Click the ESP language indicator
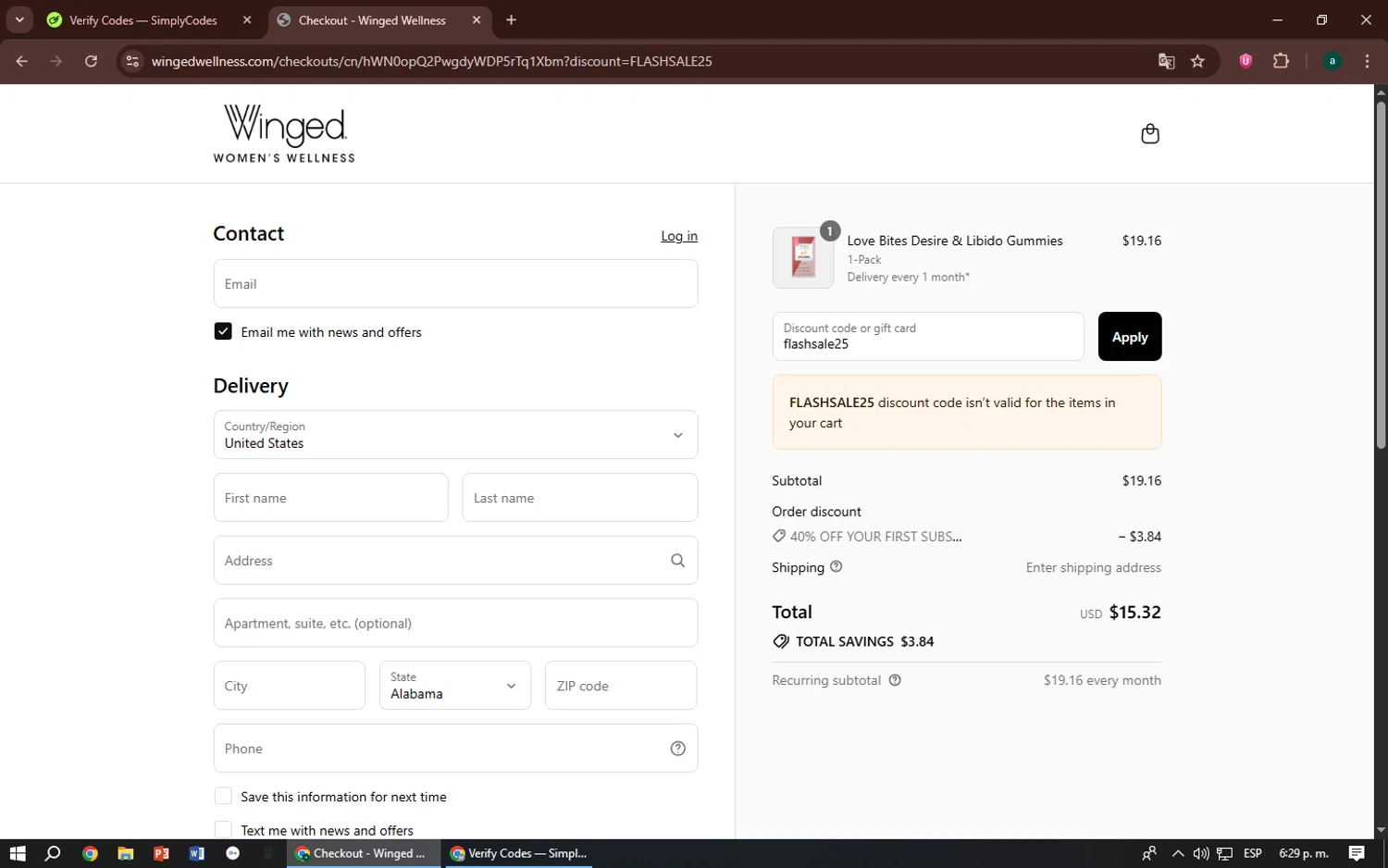The width and height of the screenshot is (1388, 868). (x=1253, y=853)
